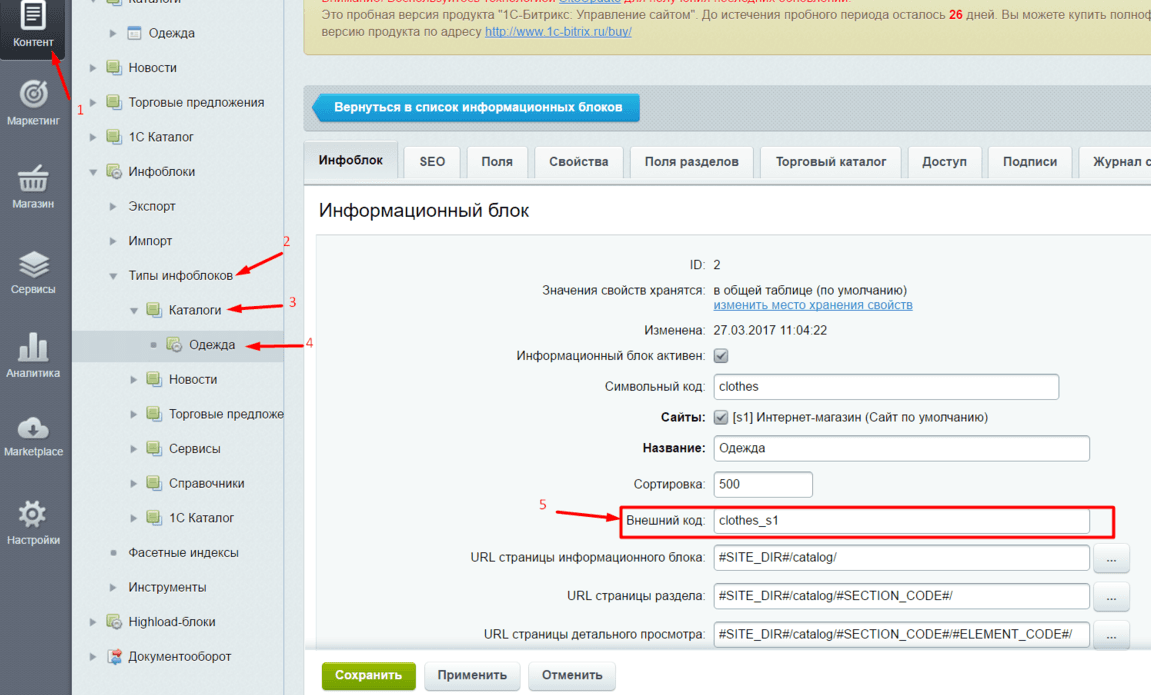This screenshot has height=695, width=1151.
Task: Open the '...' button beside URL страницы раздела
Action: click(1111, 597)
